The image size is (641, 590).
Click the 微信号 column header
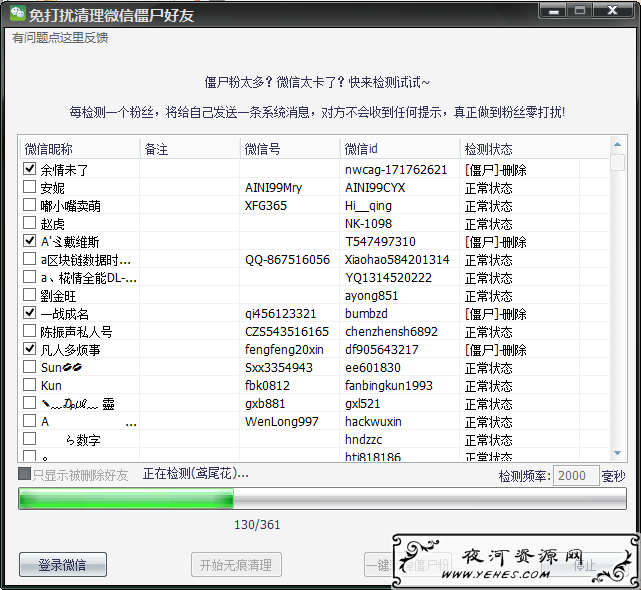pyautogui.click(x=290, y=149)
